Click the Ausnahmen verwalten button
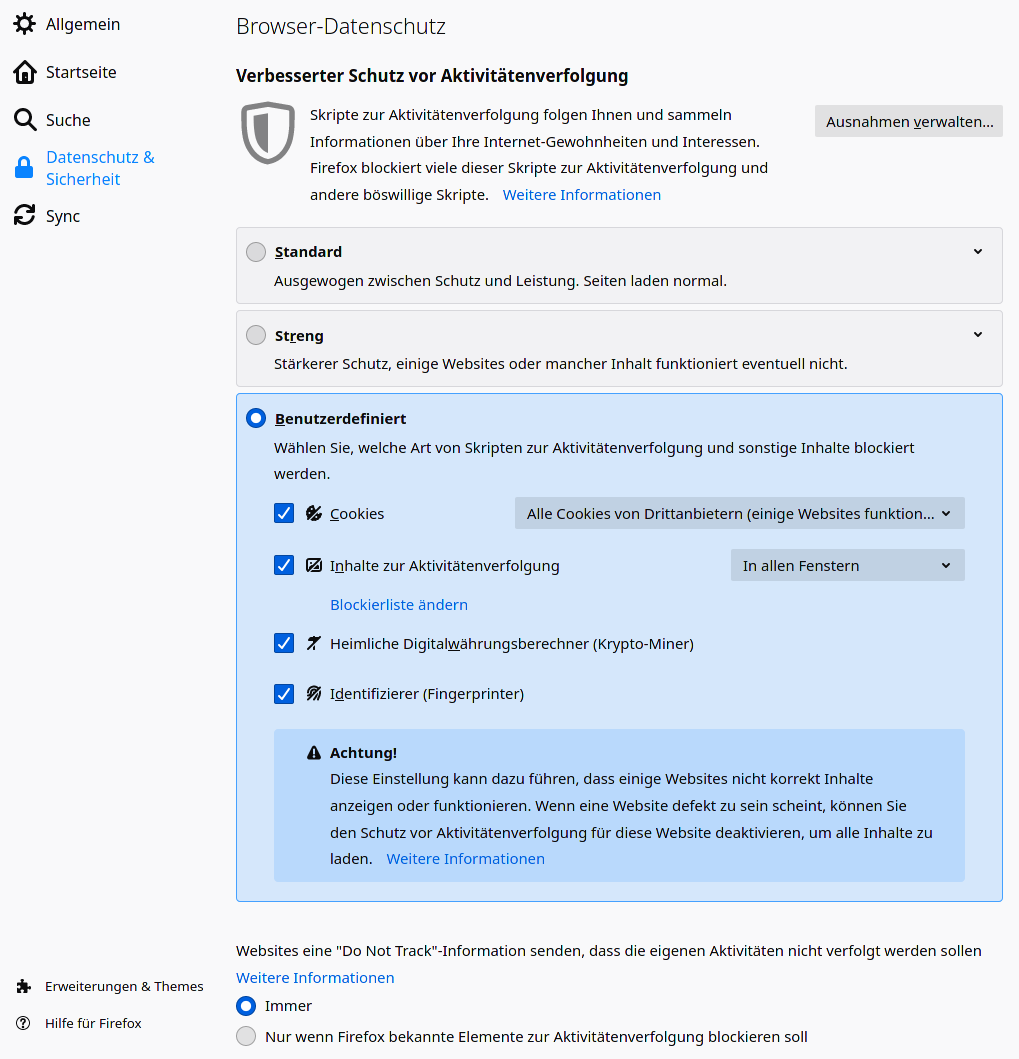 click(908, 122)
